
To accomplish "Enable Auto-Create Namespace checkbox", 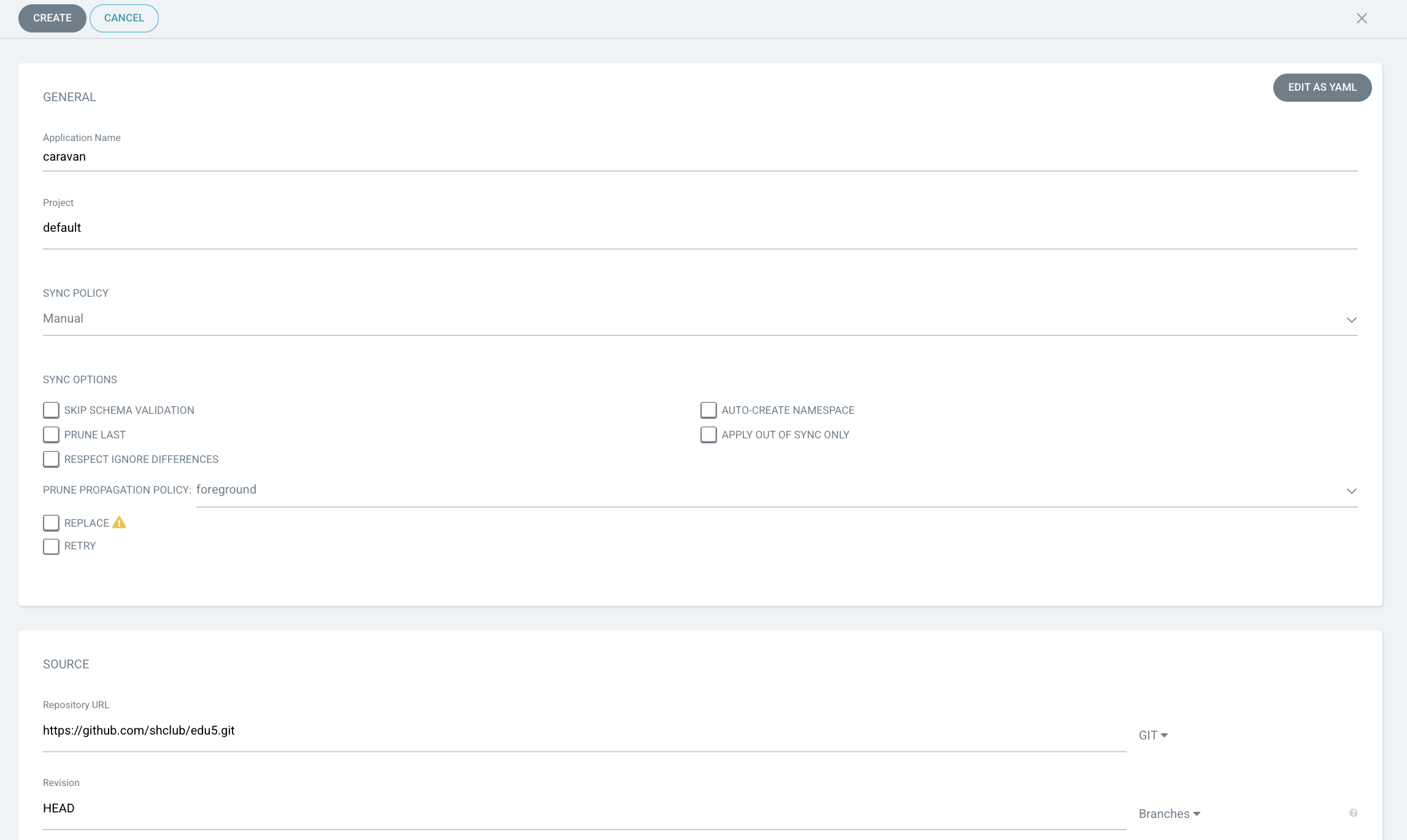I will (x=708, y=410).
